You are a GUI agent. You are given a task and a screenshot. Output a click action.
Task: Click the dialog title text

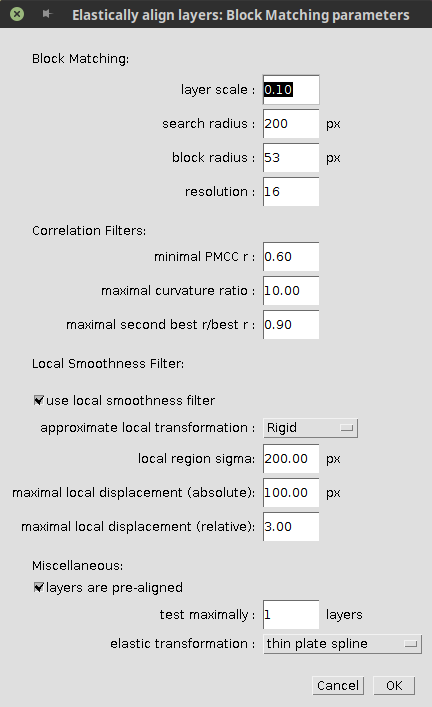coord(241,15)
